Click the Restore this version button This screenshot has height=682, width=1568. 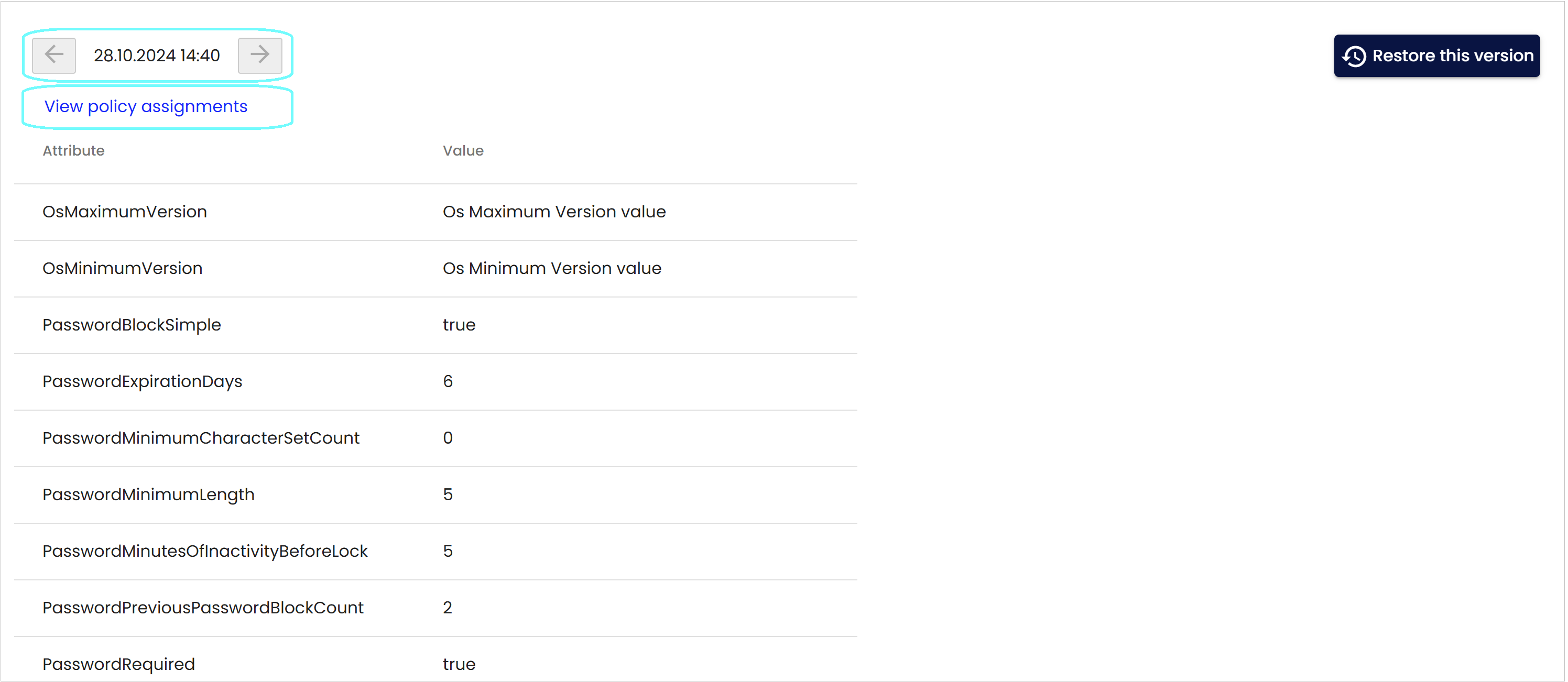(x=1436, y=56)
